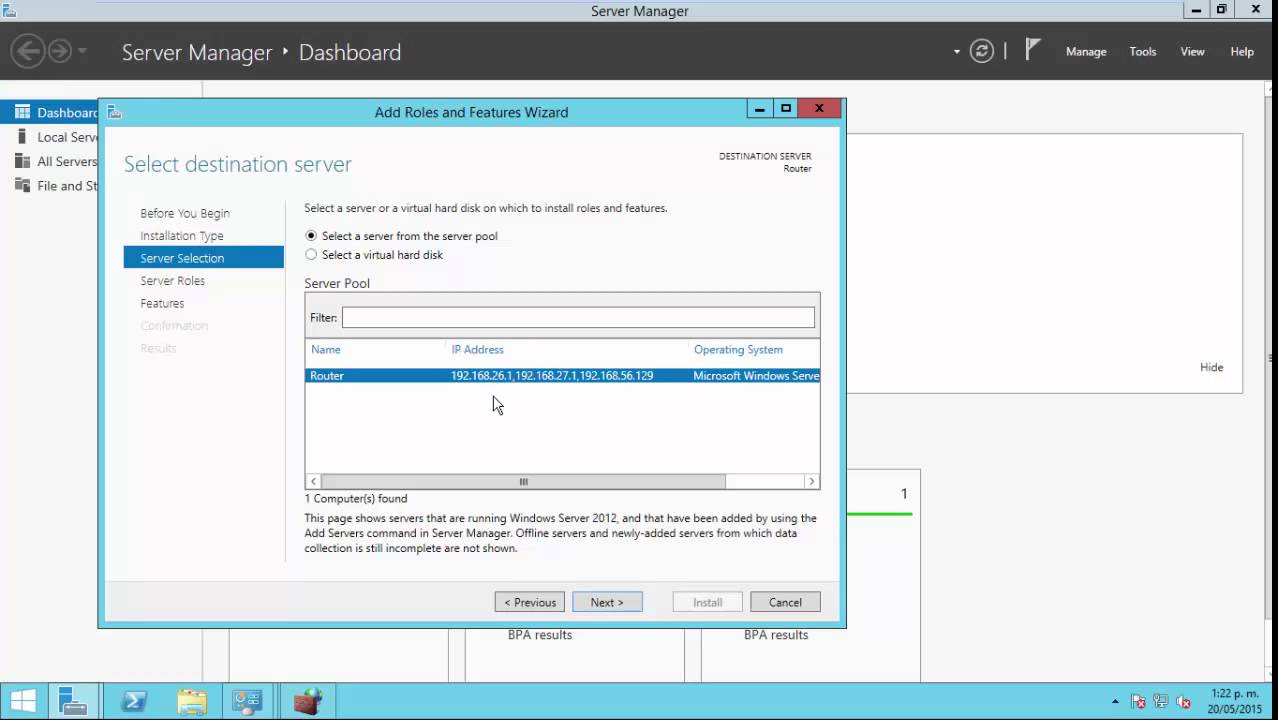1278x720 pixels.
Task: Show hidden tray icons arrow
Action: pos(1115,702)
